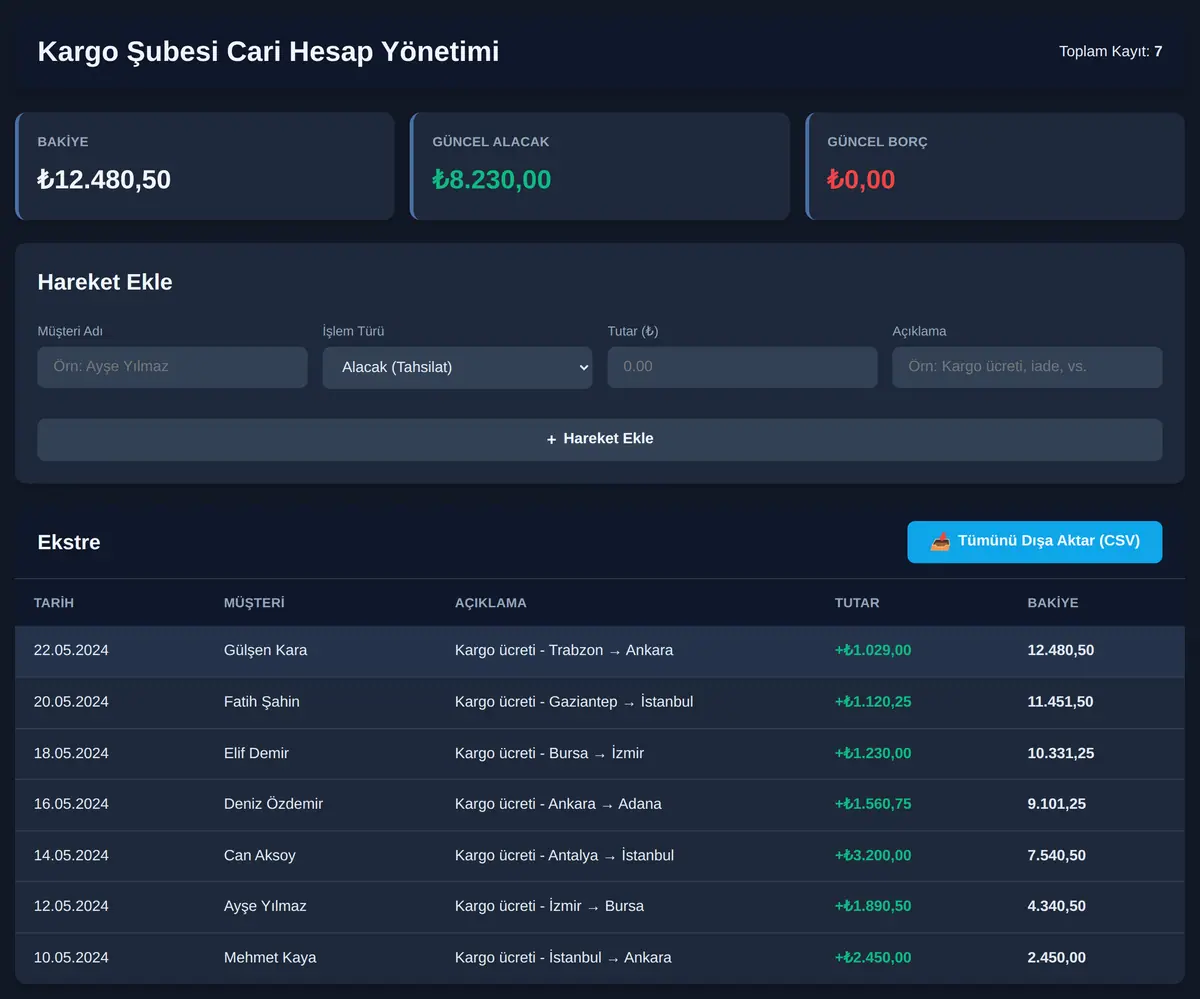Click the amount +₺2.450,00

(x=873, y=958)
